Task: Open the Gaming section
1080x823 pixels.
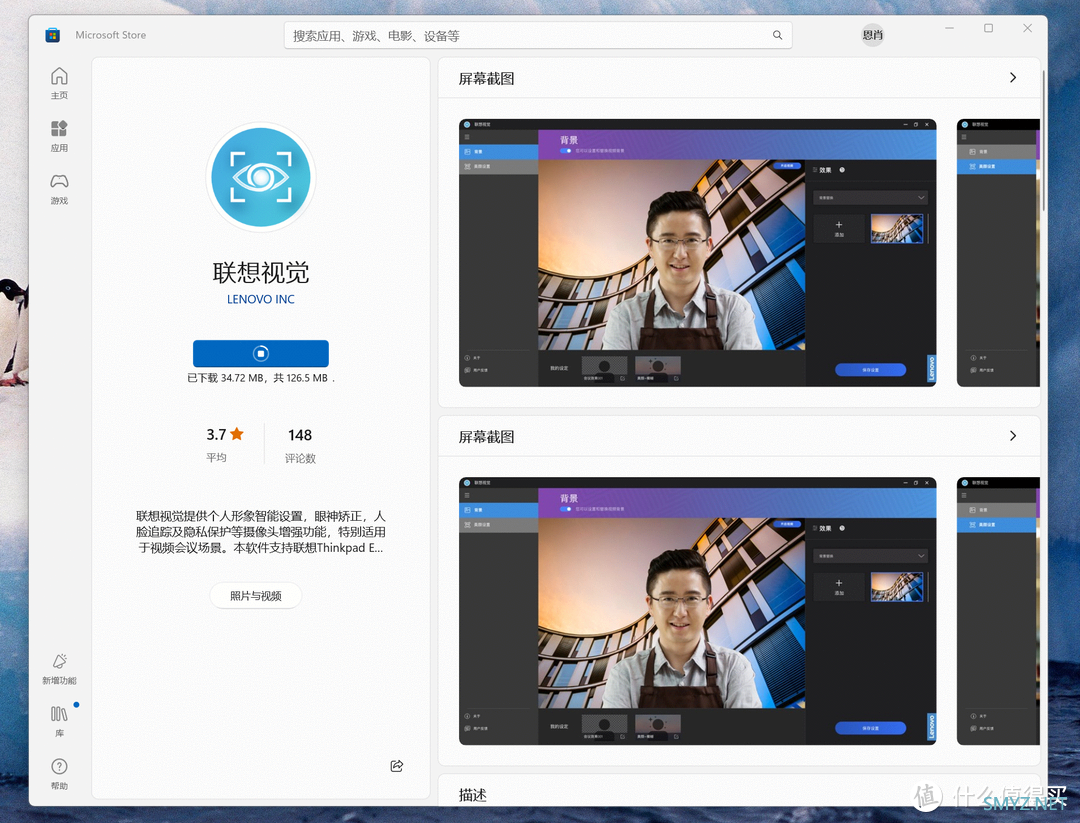Action: (x=59, y=189)
